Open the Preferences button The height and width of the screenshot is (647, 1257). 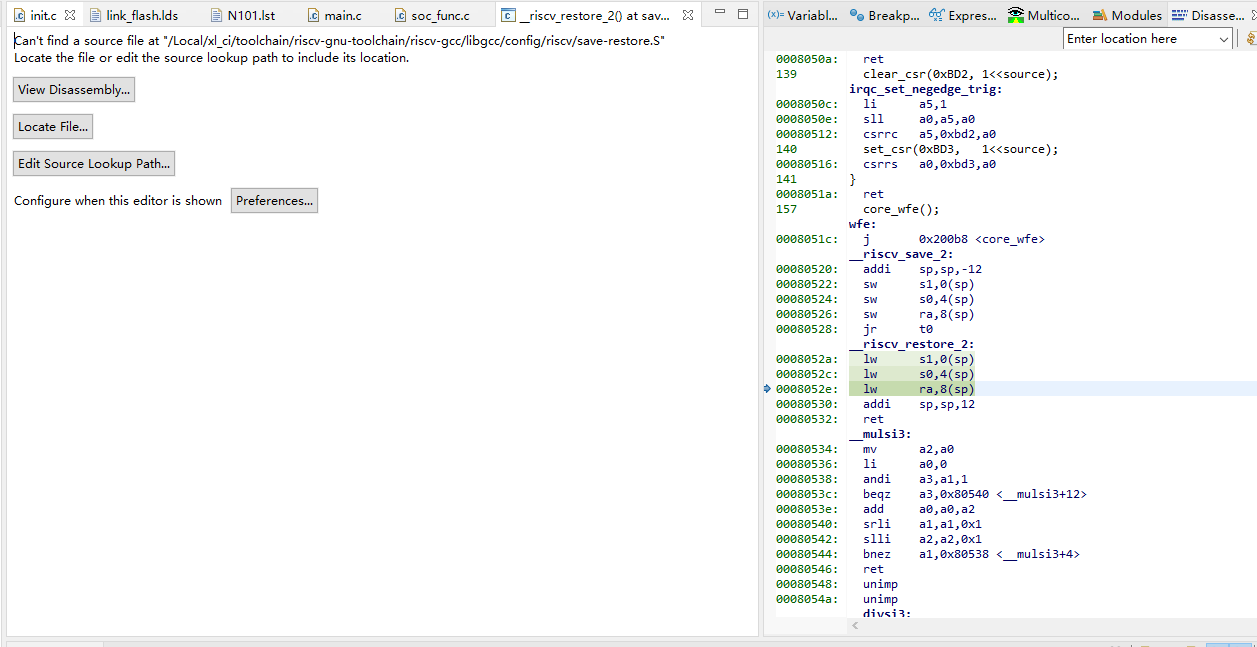(x=274, y=201)
